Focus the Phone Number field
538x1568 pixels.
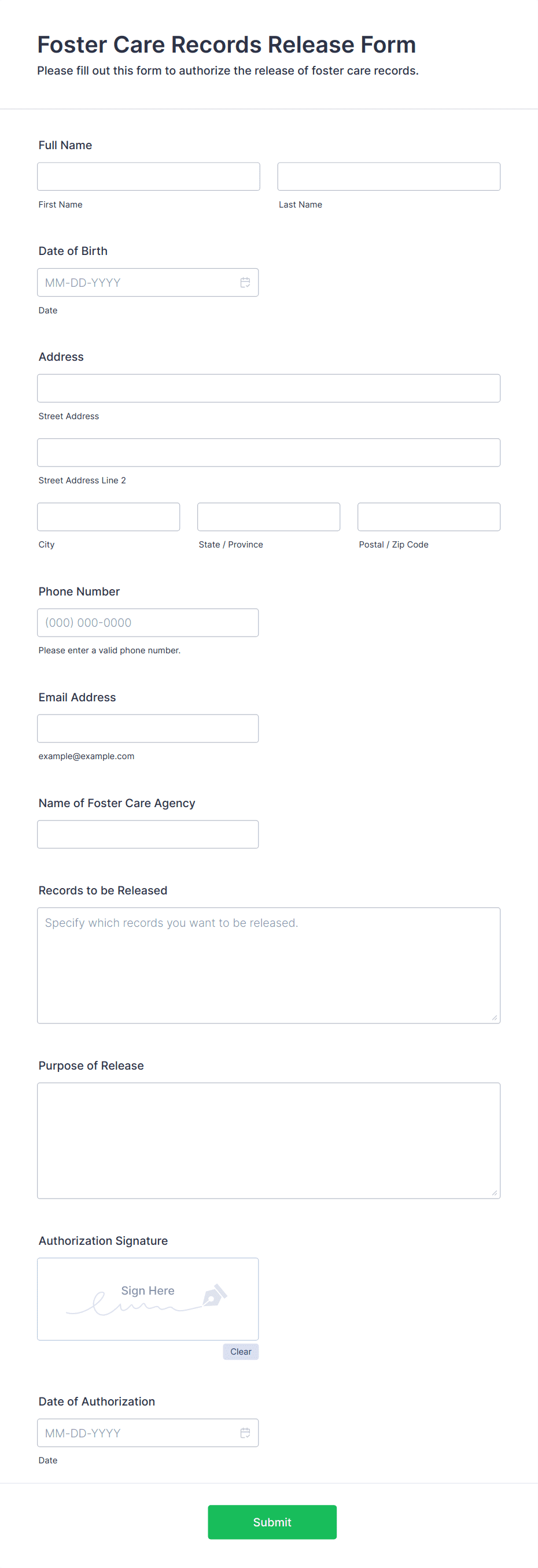point(148,623)
